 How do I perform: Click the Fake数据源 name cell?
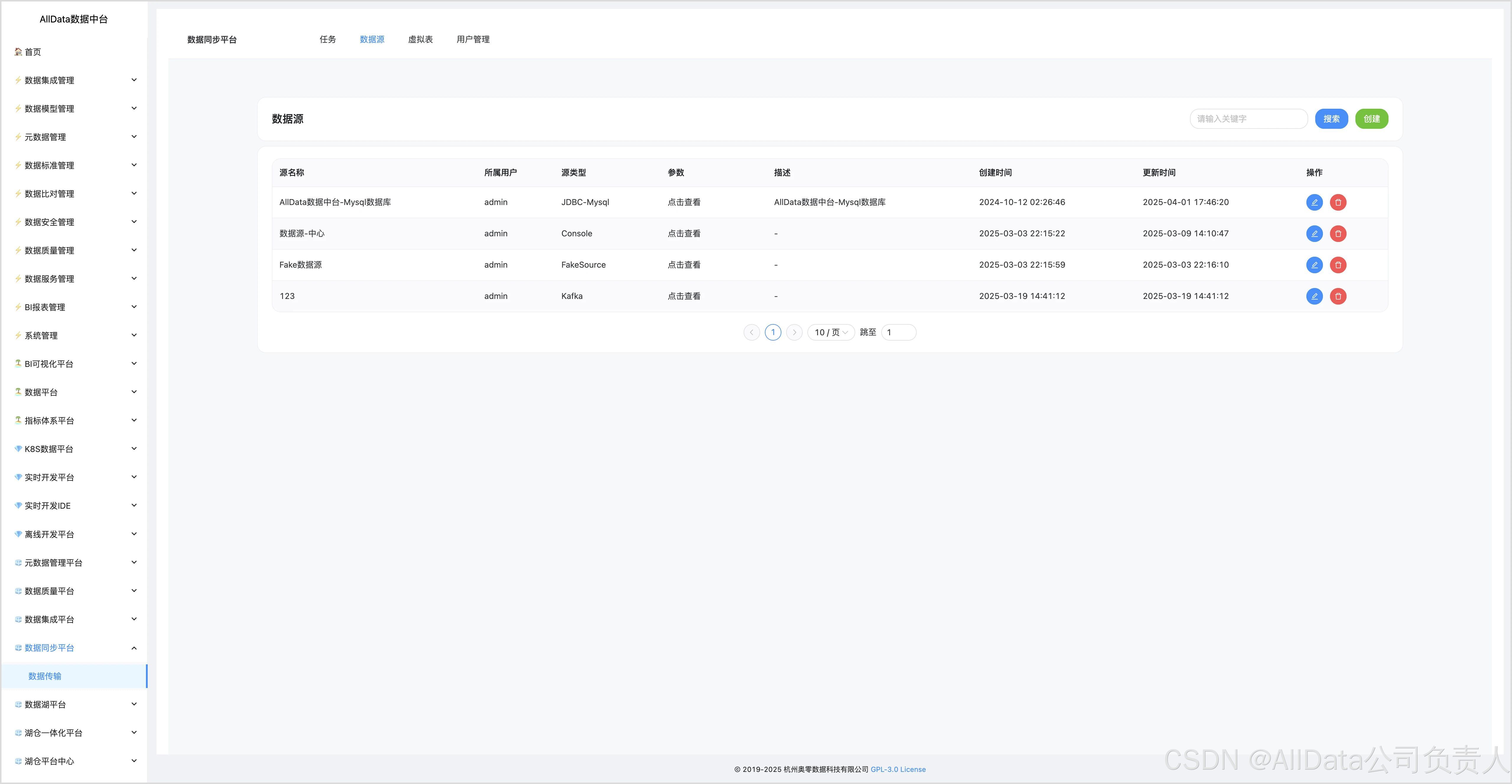click(300, 265)
